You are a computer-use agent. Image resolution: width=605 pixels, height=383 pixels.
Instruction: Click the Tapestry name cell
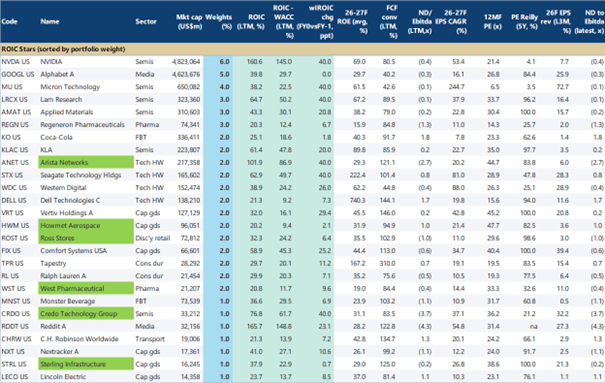click(x=53, y=263)
